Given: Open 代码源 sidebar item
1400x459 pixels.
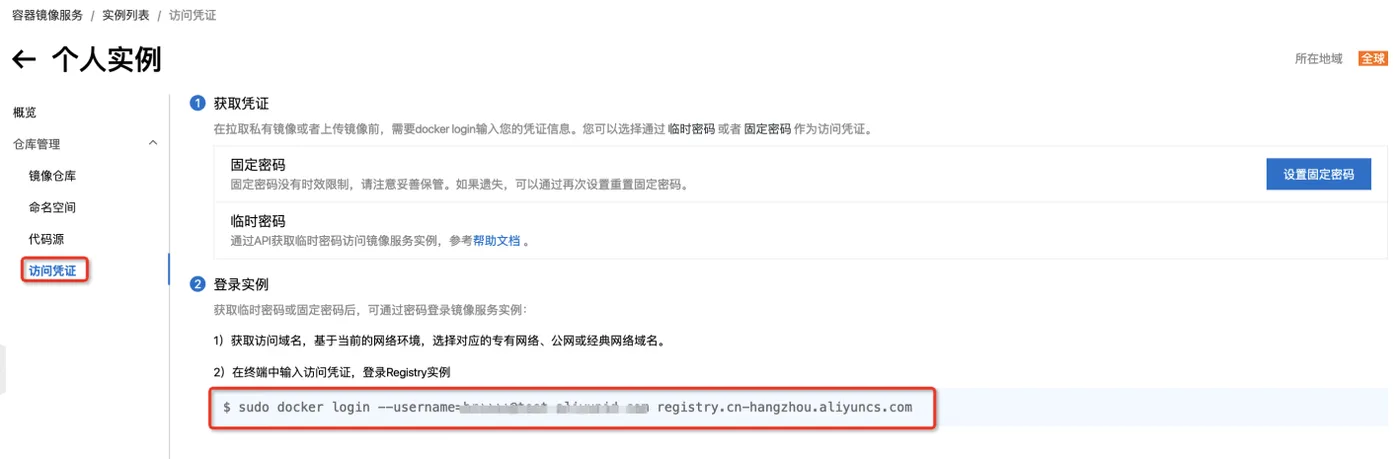Looking at the screenshot, I should (x=47, y=239).
